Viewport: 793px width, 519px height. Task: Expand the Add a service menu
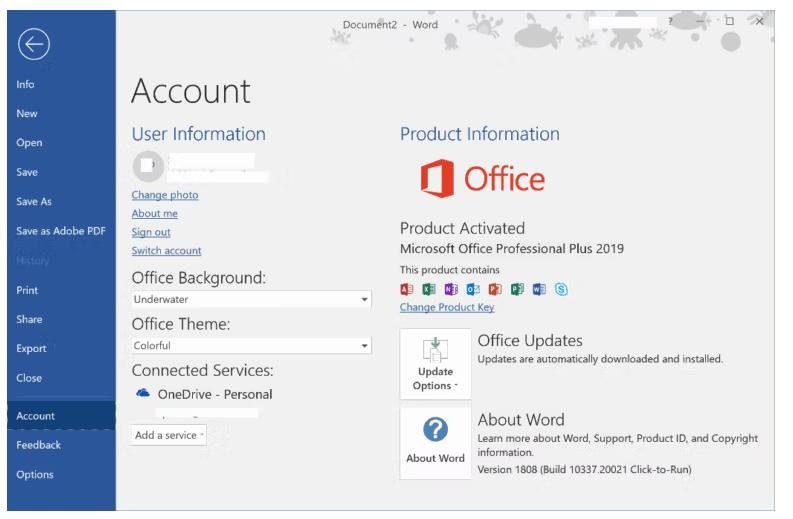tap(169, 436)
